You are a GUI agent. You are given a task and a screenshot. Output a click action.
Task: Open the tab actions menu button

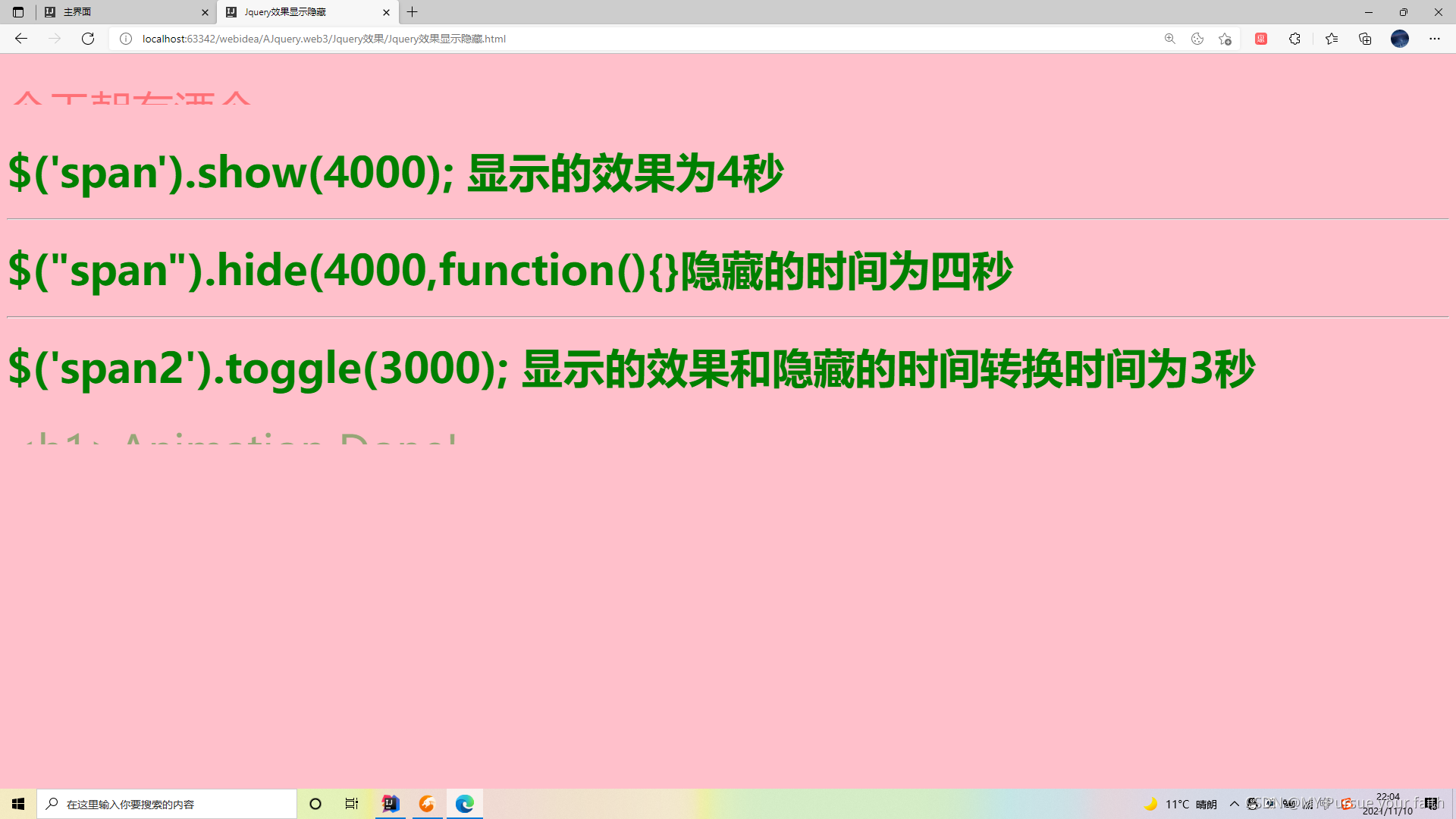coord(18,12)
